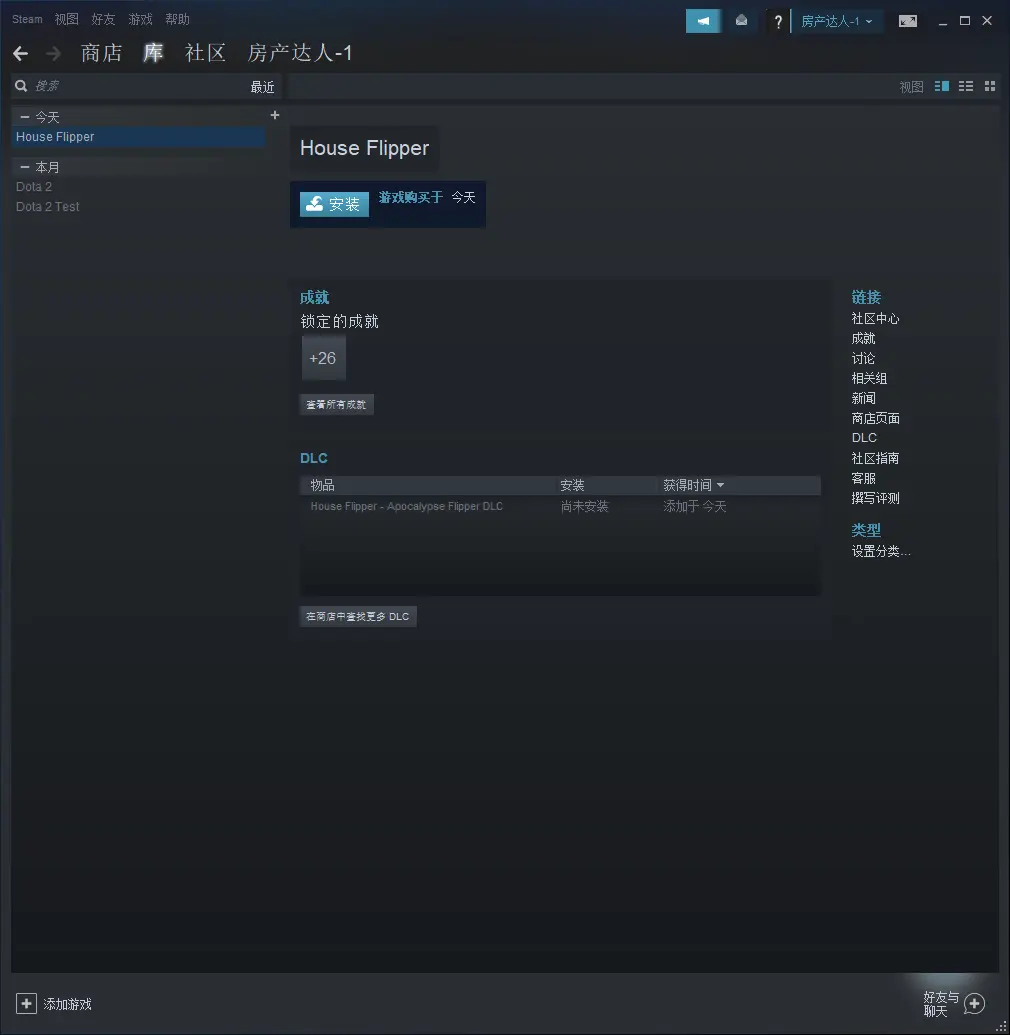This screenshot has width=1010, height=1035.
Task: Go to the 商店 tab
Action: click(x=102, y=53)
